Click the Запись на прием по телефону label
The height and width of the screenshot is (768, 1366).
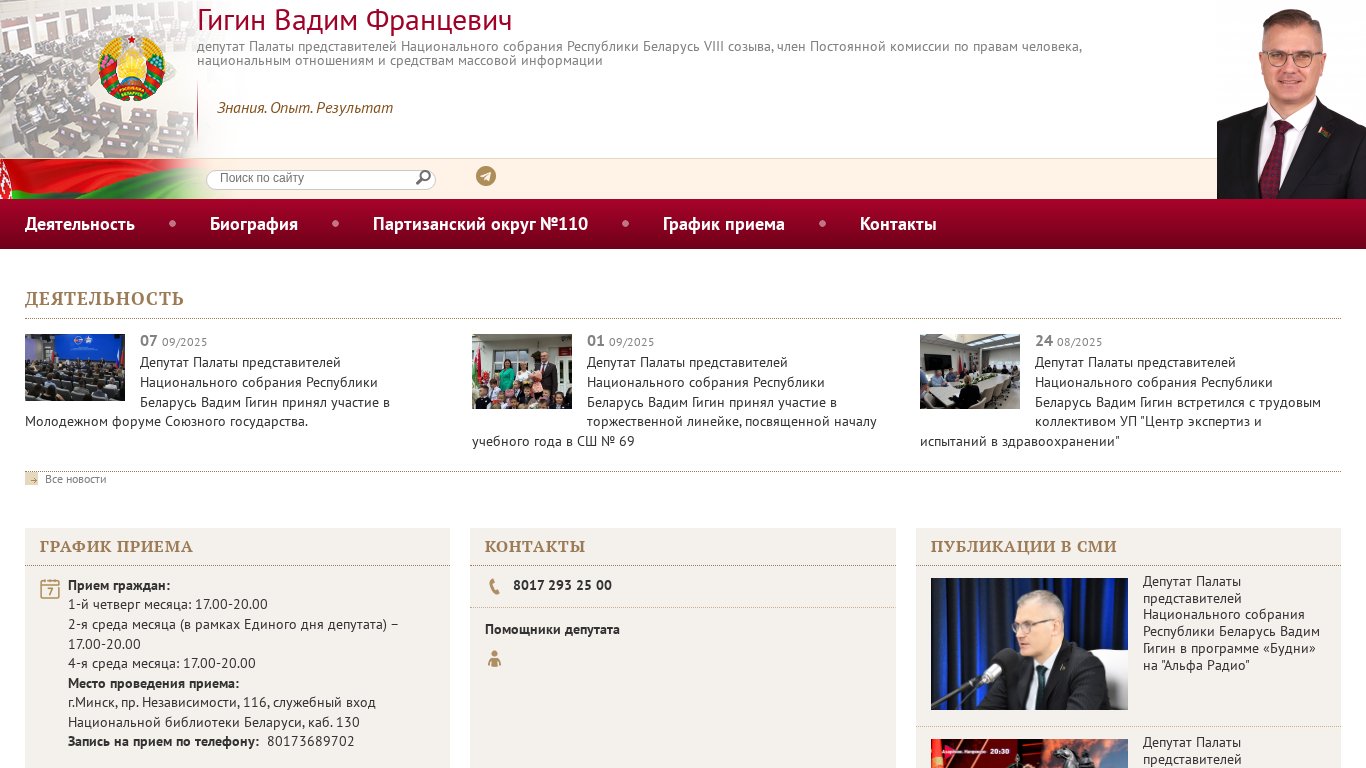coord(164,742)
